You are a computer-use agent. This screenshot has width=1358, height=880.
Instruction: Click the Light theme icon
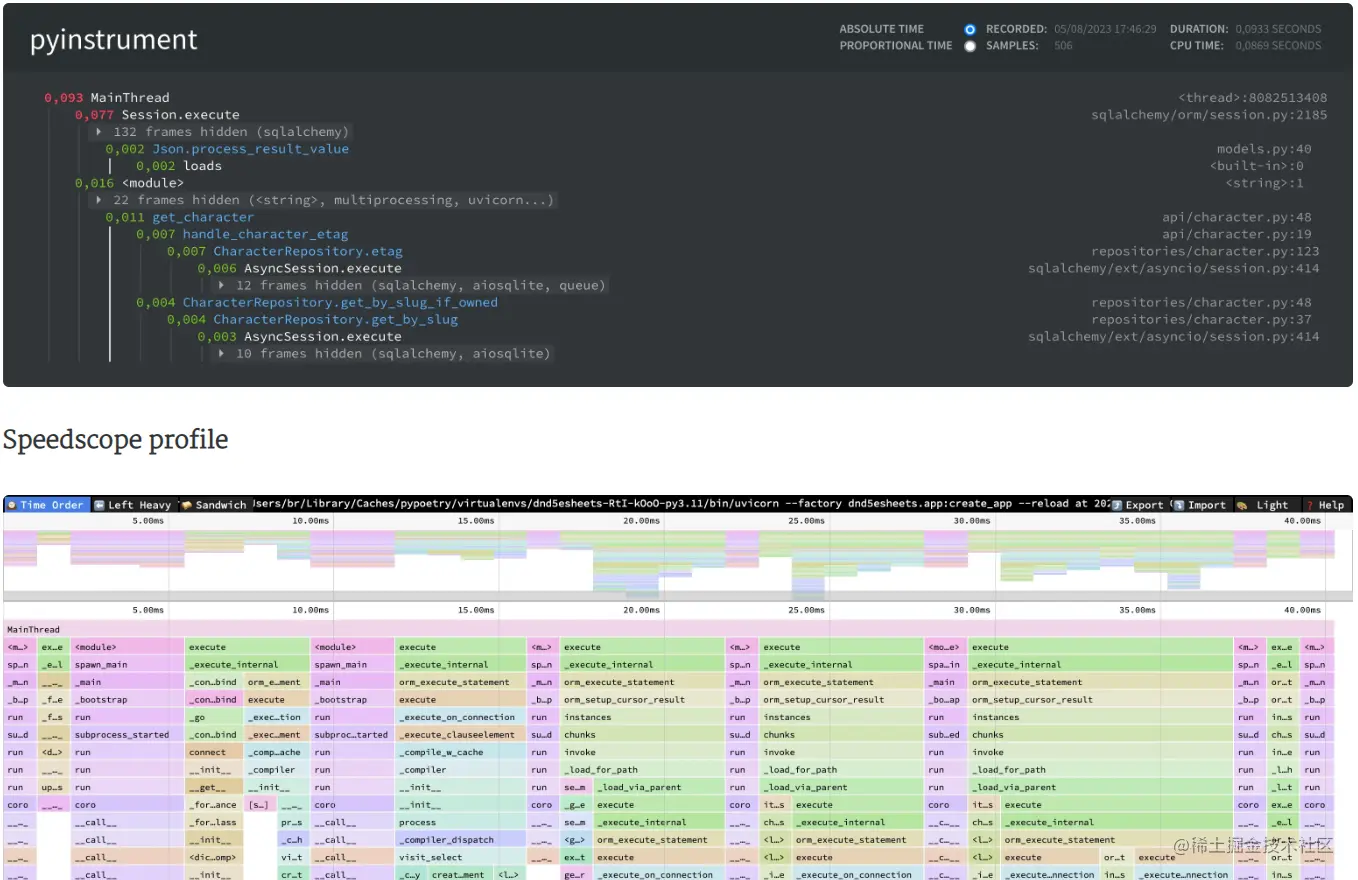tap(1241, 505)
